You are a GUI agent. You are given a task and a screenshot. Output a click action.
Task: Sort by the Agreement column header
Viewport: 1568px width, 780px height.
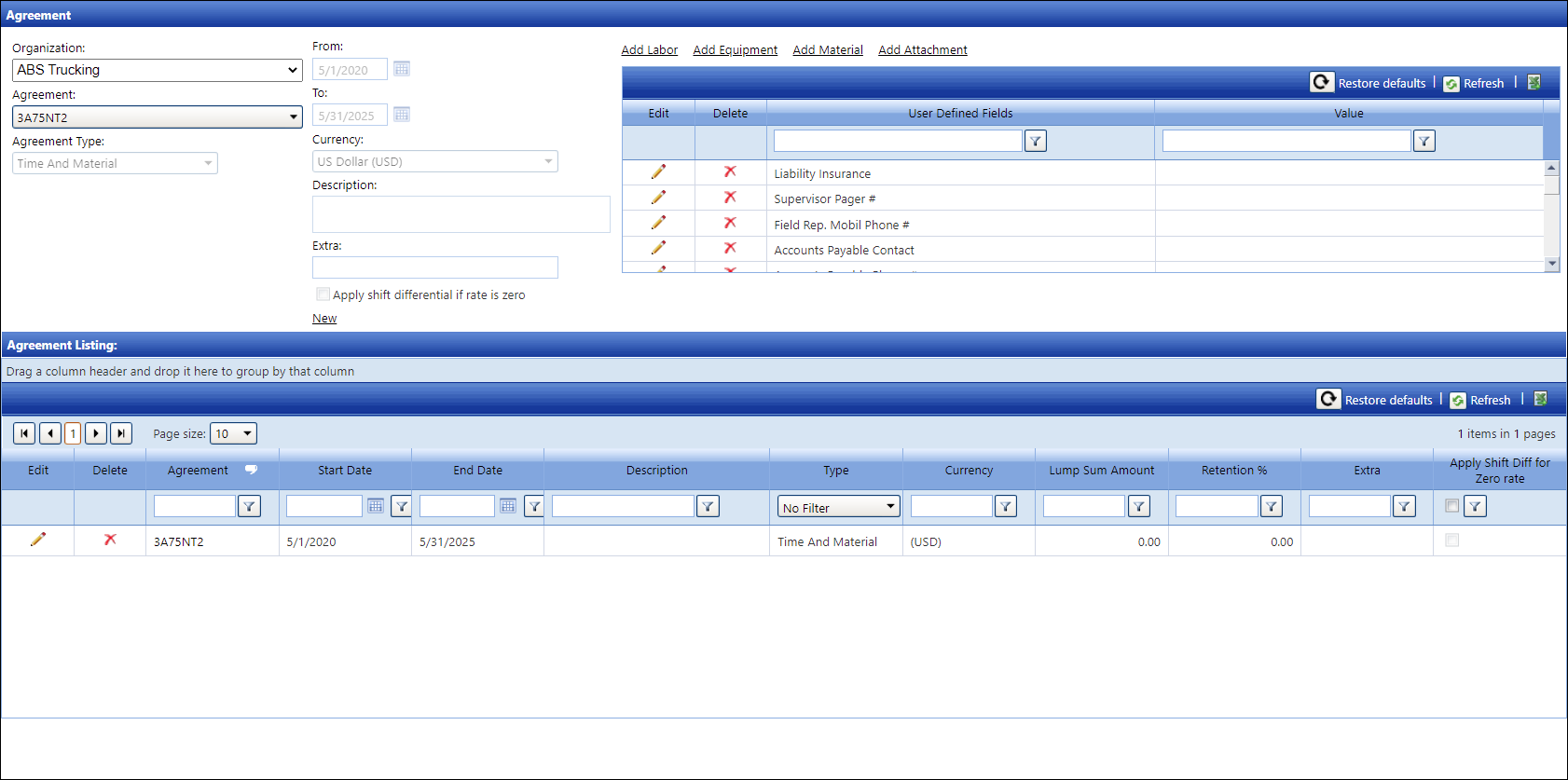click(x=198, y=471)
